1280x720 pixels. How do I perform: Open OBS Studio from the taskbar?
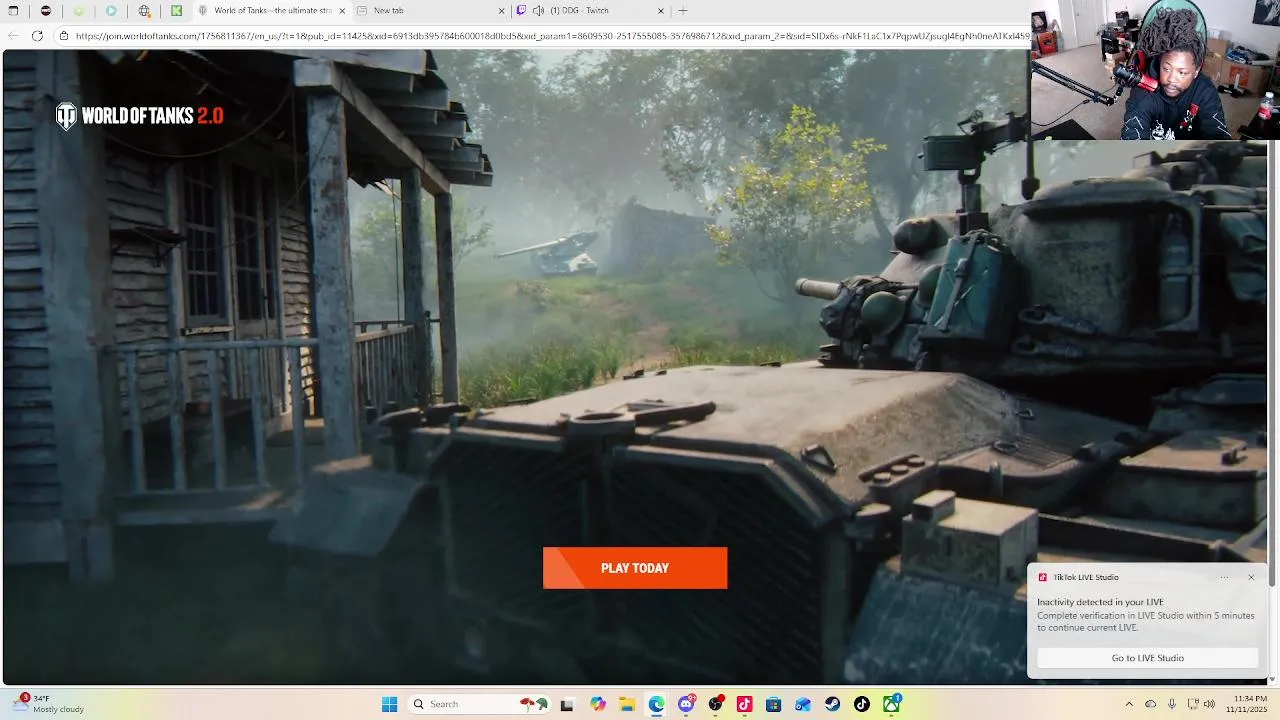click(x=716, y=704)
